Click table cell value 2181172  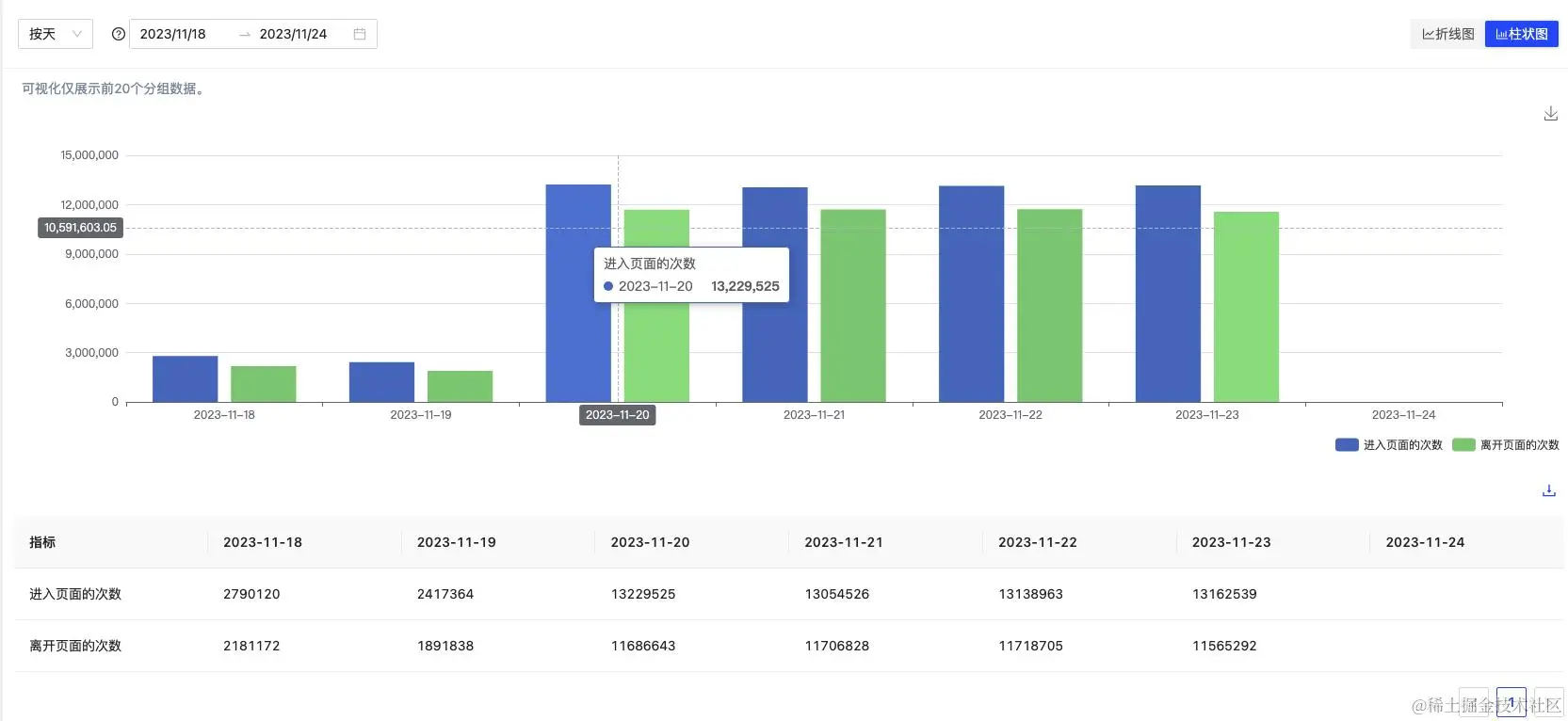[x=251, y=646]
